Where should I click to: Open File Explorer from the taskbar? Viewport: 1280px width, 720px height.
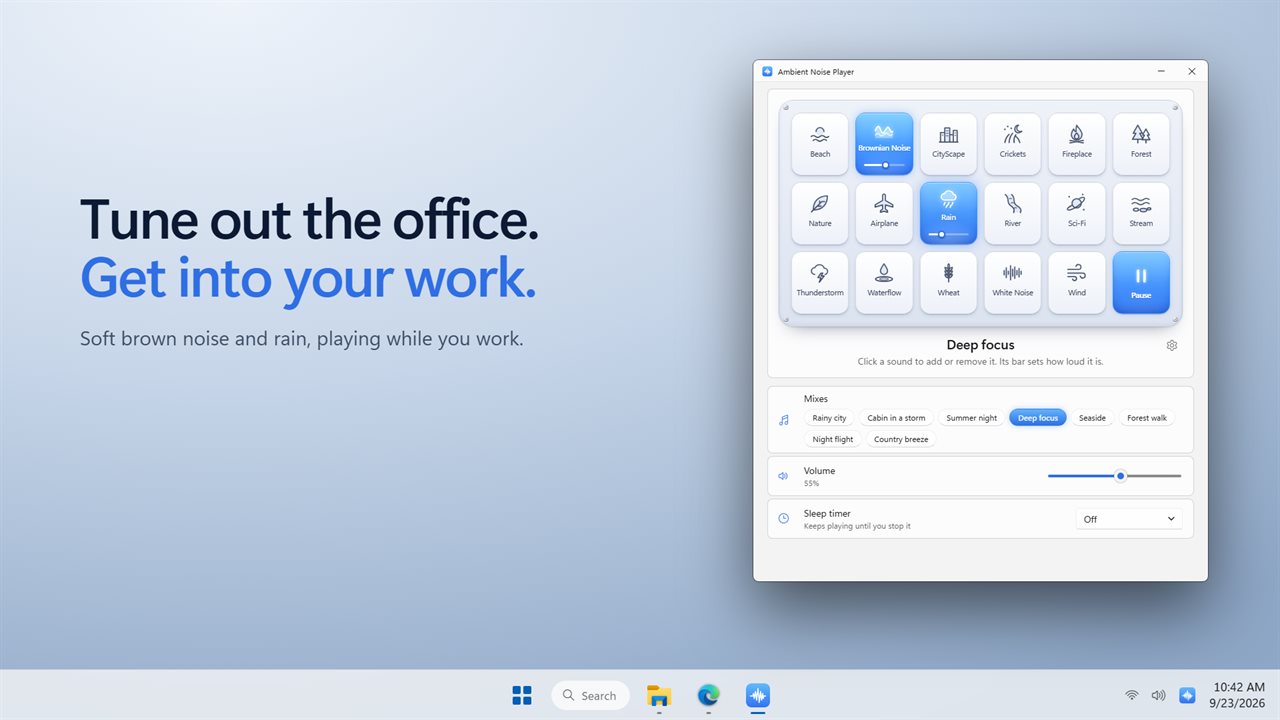tap(658, 695)
